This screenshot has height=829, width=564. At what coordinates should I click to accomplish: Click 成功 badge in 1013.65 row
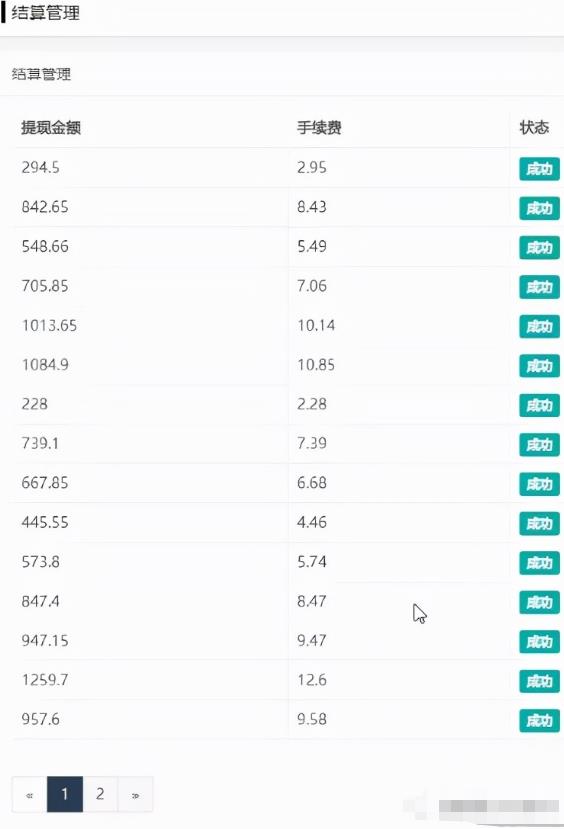pyautogui.click(x=539, y=326)
